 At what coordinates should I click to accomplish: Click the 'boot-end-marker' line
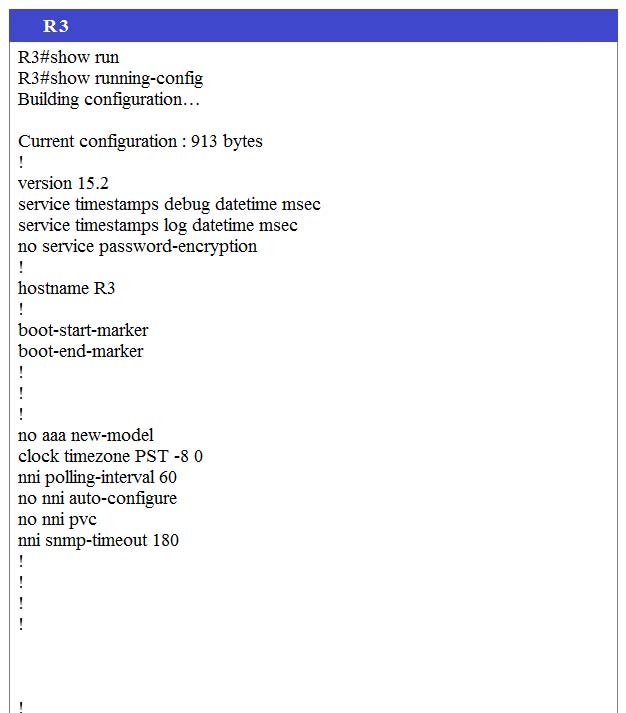click(x=80, y=351)
